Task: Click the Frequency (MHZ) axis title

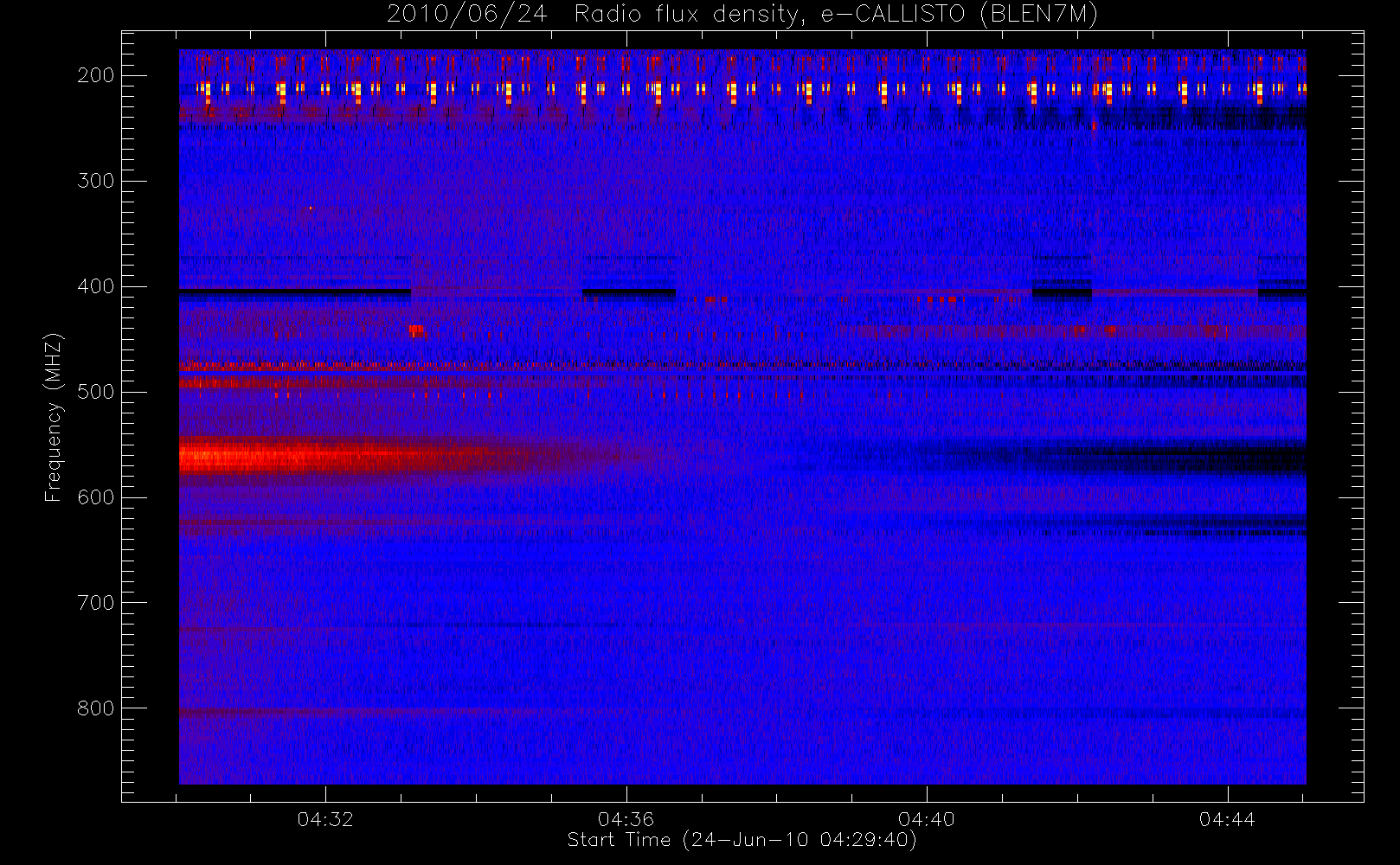Action: 54,417
